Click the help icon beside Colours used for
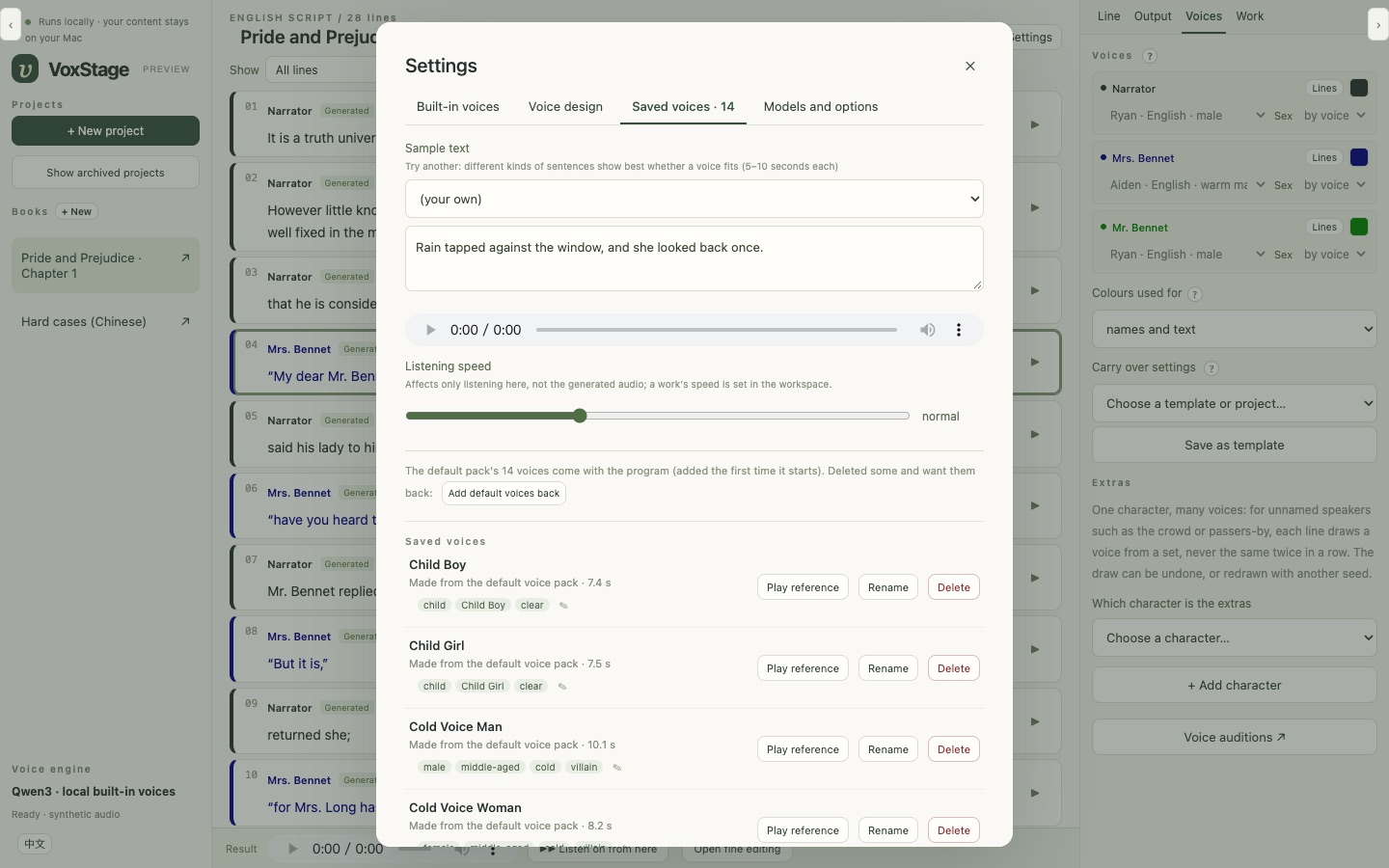1389x868 pixels. [1194, 294]
